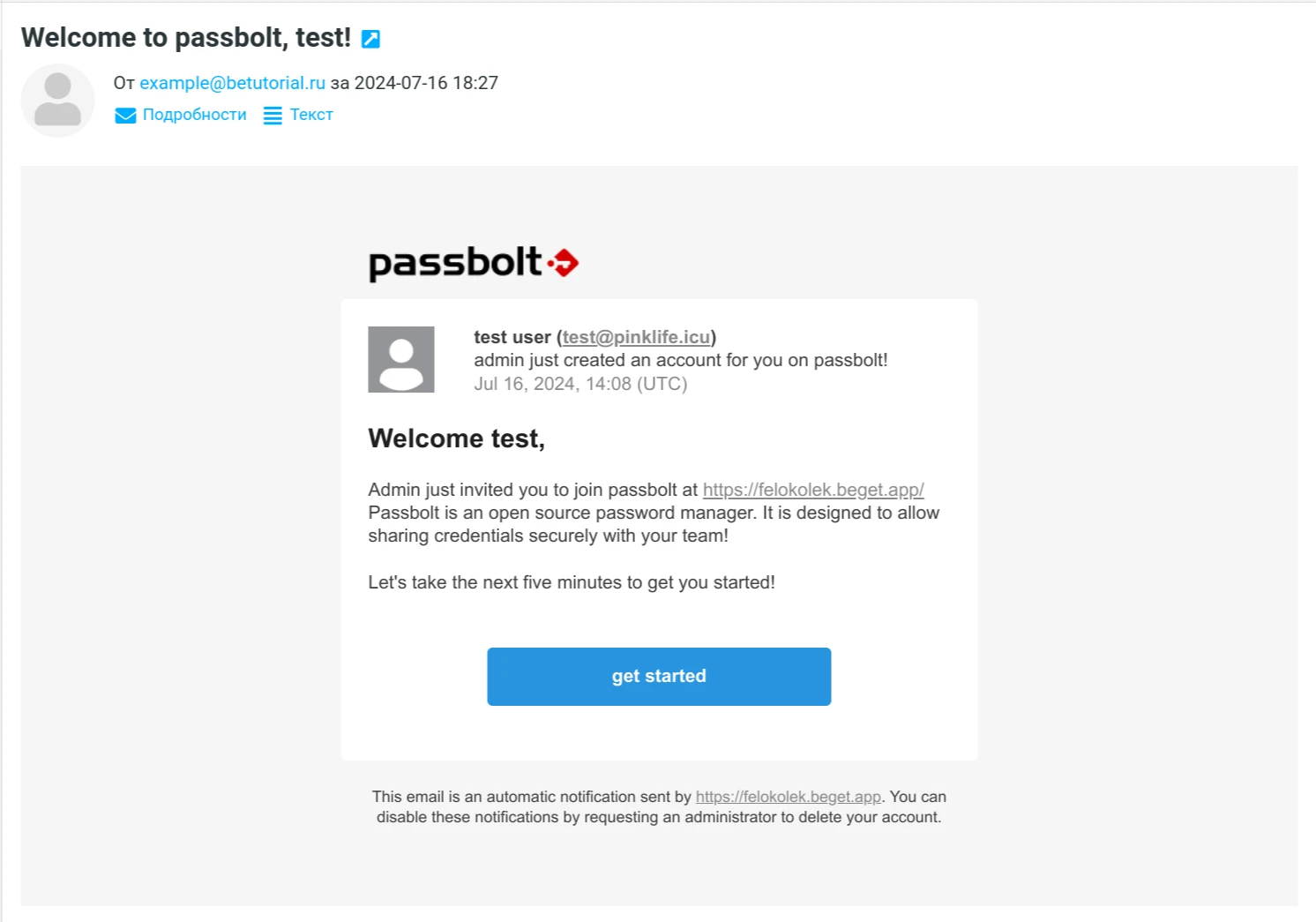Click the red passbolt arrow logo icon
This screenshot has height=922, width=1316.
coord(565,263)
